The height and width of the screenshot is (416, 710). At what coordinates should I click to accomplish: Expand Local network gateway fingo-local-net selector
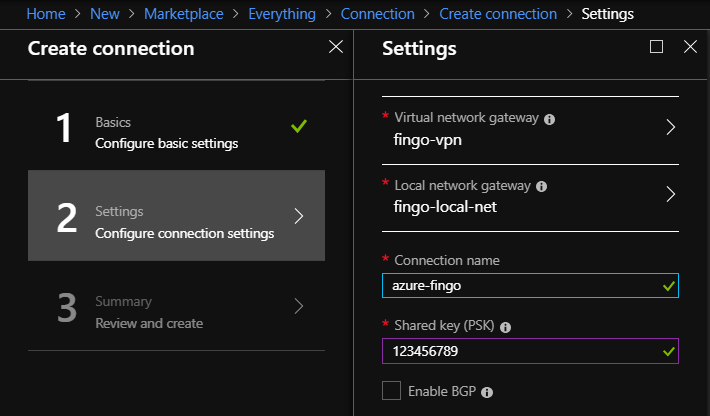coord(530,198)
